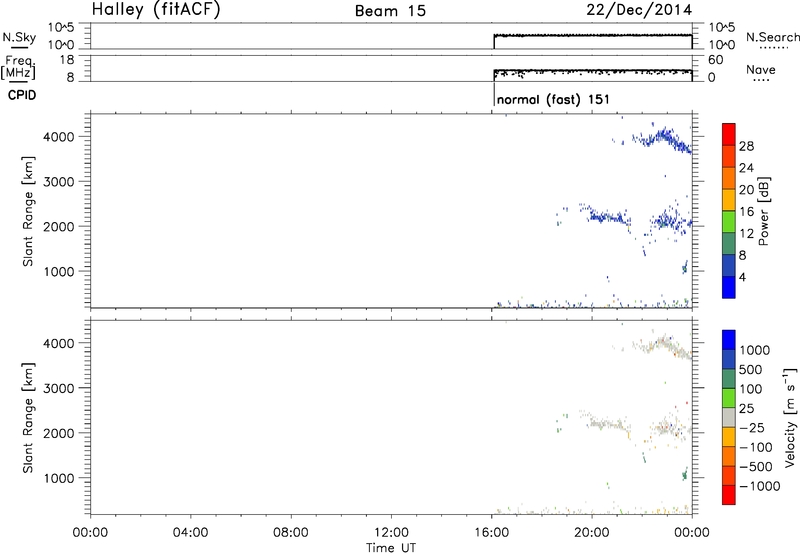This screenshot has height=554, width=800.
Task: Click the frequency trace in the Freq. panel
Action: [592, 70]
